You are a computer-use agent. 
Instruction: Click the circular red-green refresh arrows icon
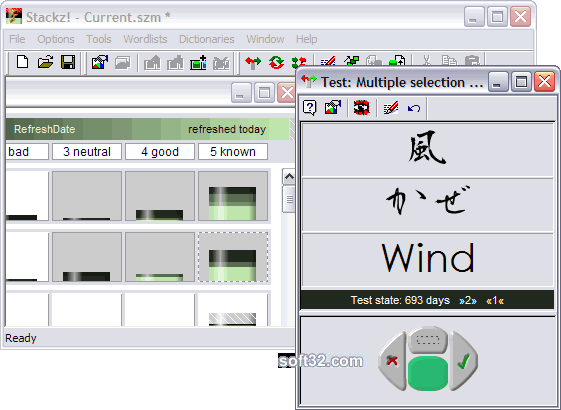point(276,63)
